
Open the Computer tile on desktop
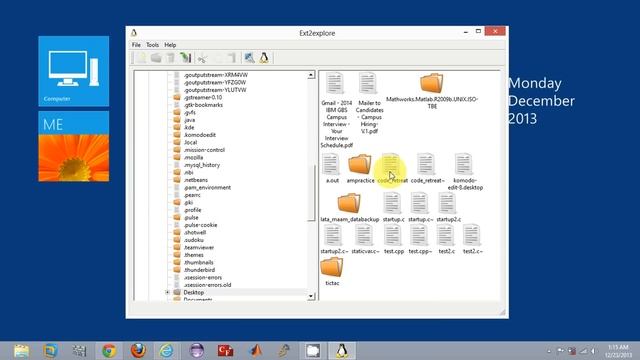(73, 71)
